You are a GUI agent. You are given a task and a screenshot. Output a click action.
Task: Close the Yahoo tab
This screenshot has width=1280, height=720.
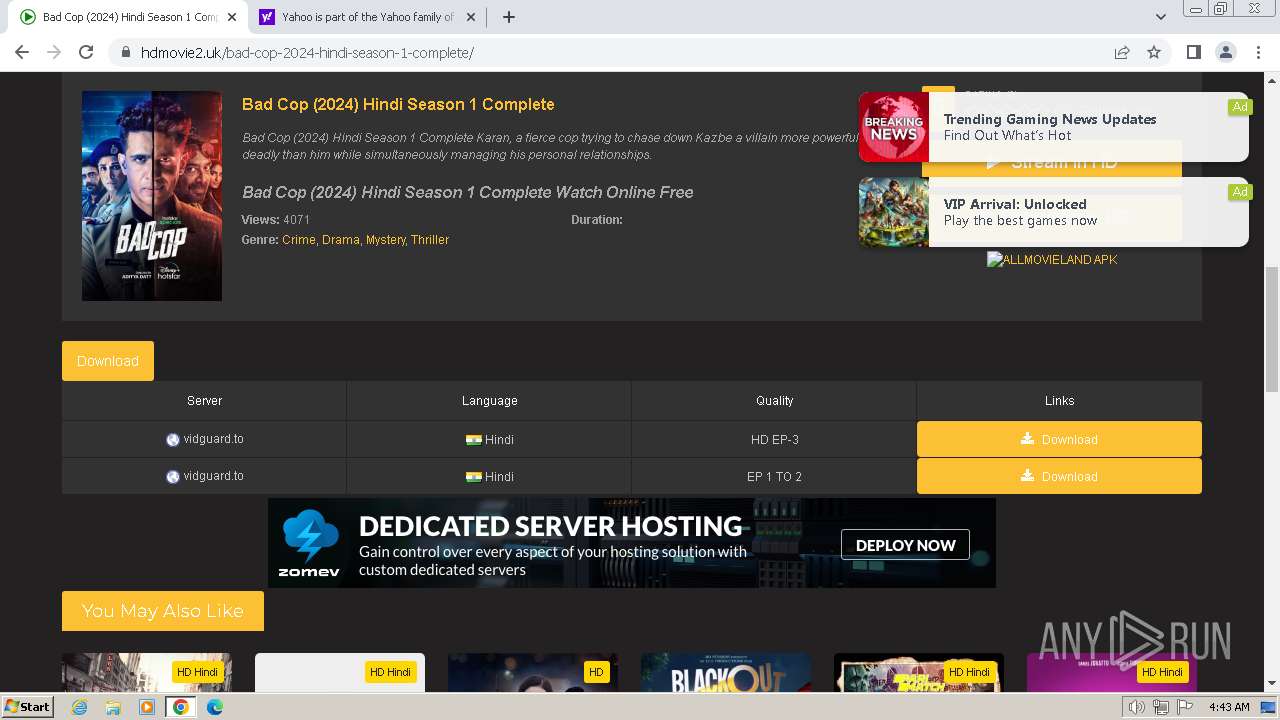(x=472, y=17)
